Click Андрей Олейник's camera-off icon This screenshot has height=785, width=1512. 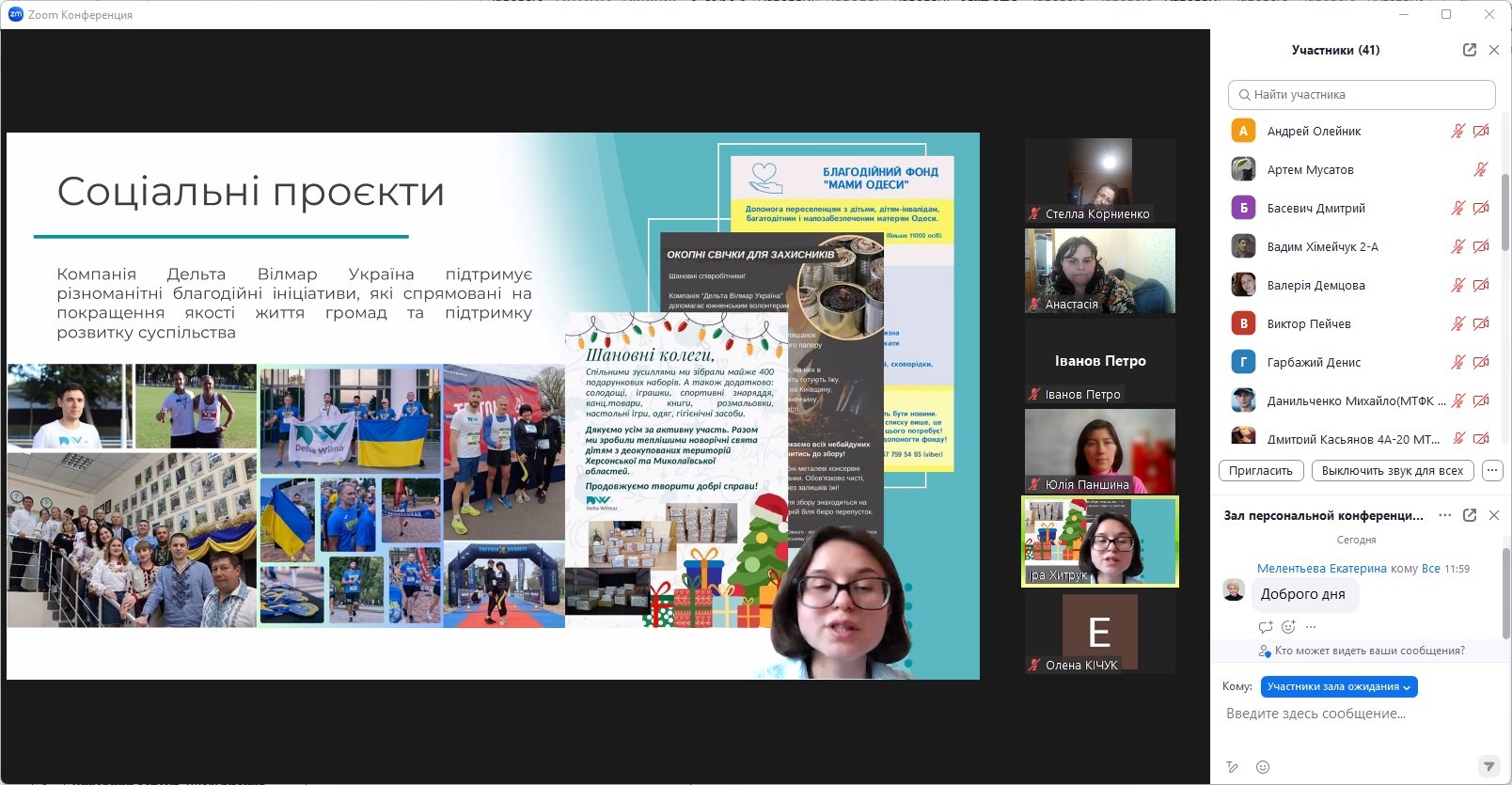pos(1481,131)
